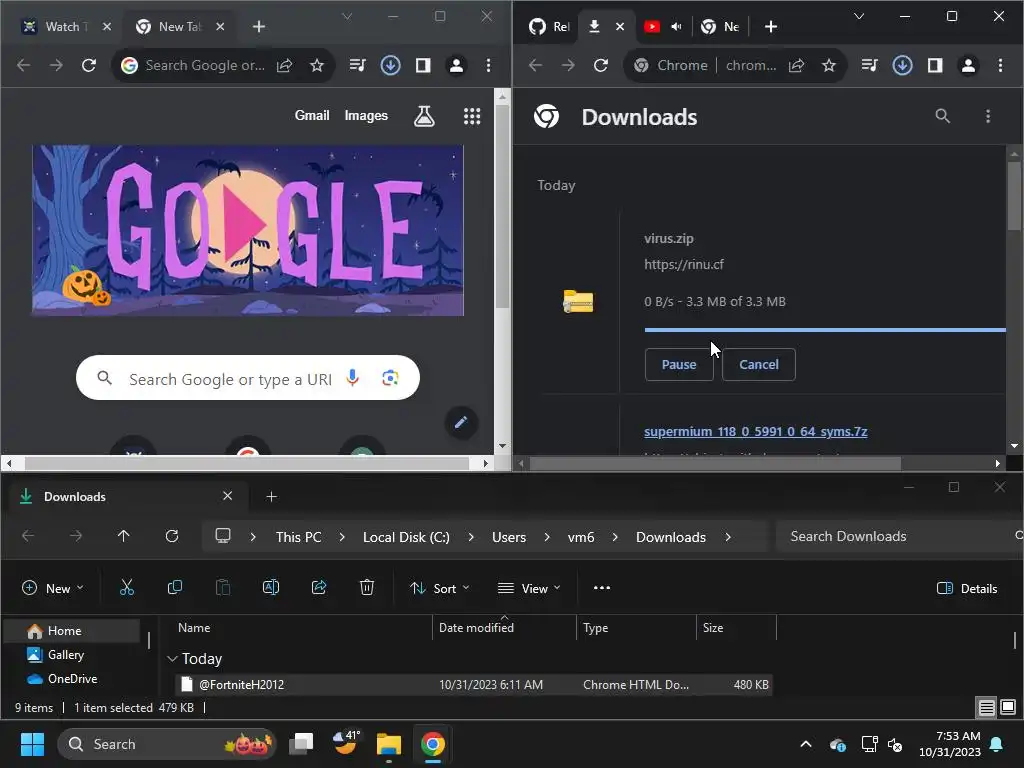The image size is (1024, 768).
Task: Select the @FortniteH2012 file row
Action: point(473,684)
